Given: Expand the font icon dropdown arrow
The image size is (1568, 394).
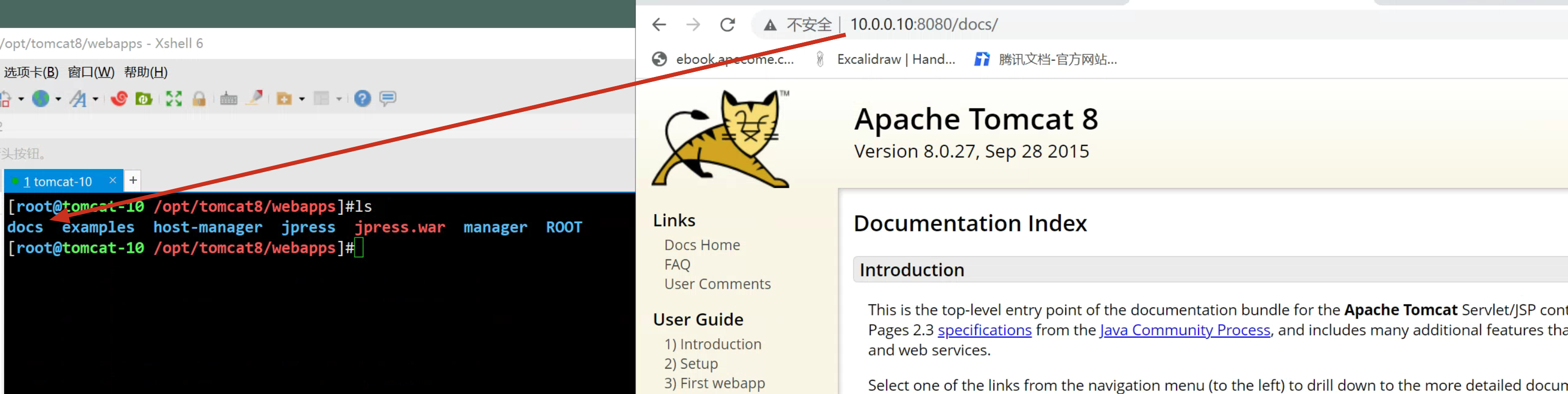Looking at the screenshot, I should tap(96, 98).
